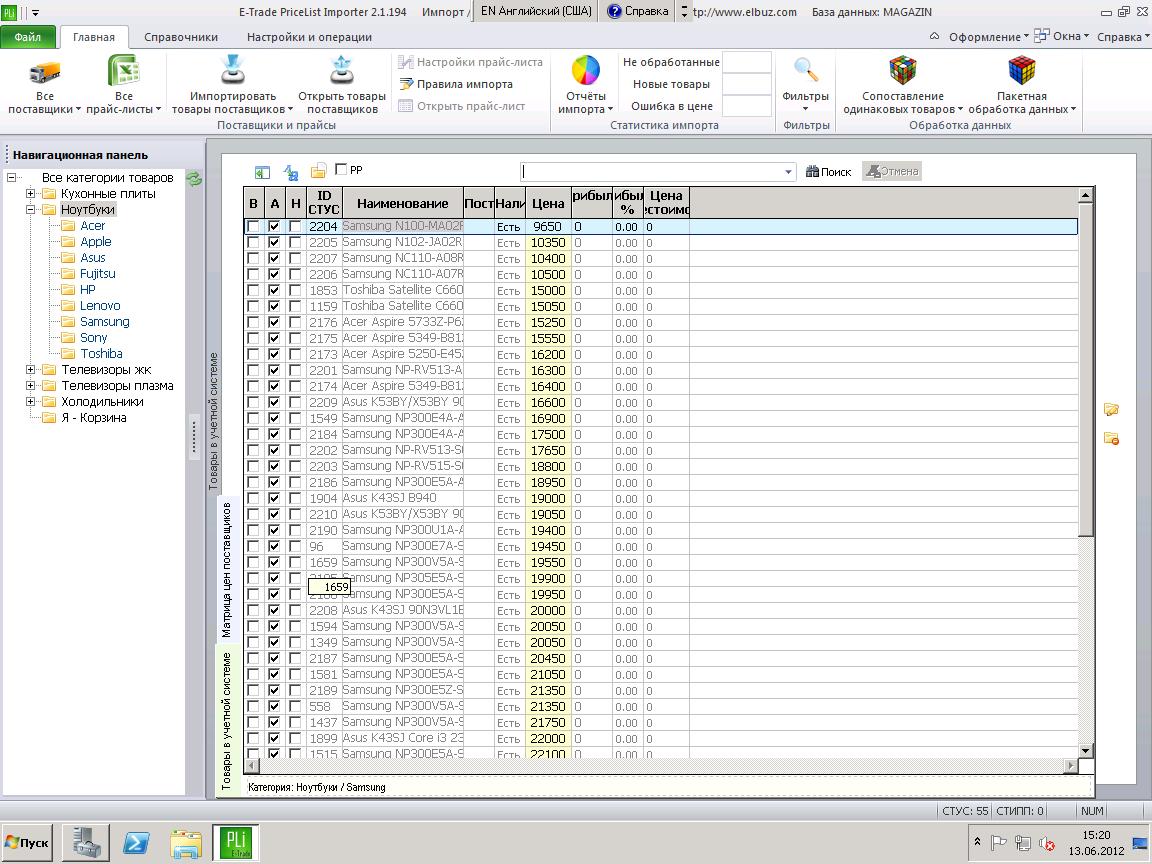Toggle column H checkbox for ID 2209 row
Screen dimensions: 1152x864
coord(295,403)
